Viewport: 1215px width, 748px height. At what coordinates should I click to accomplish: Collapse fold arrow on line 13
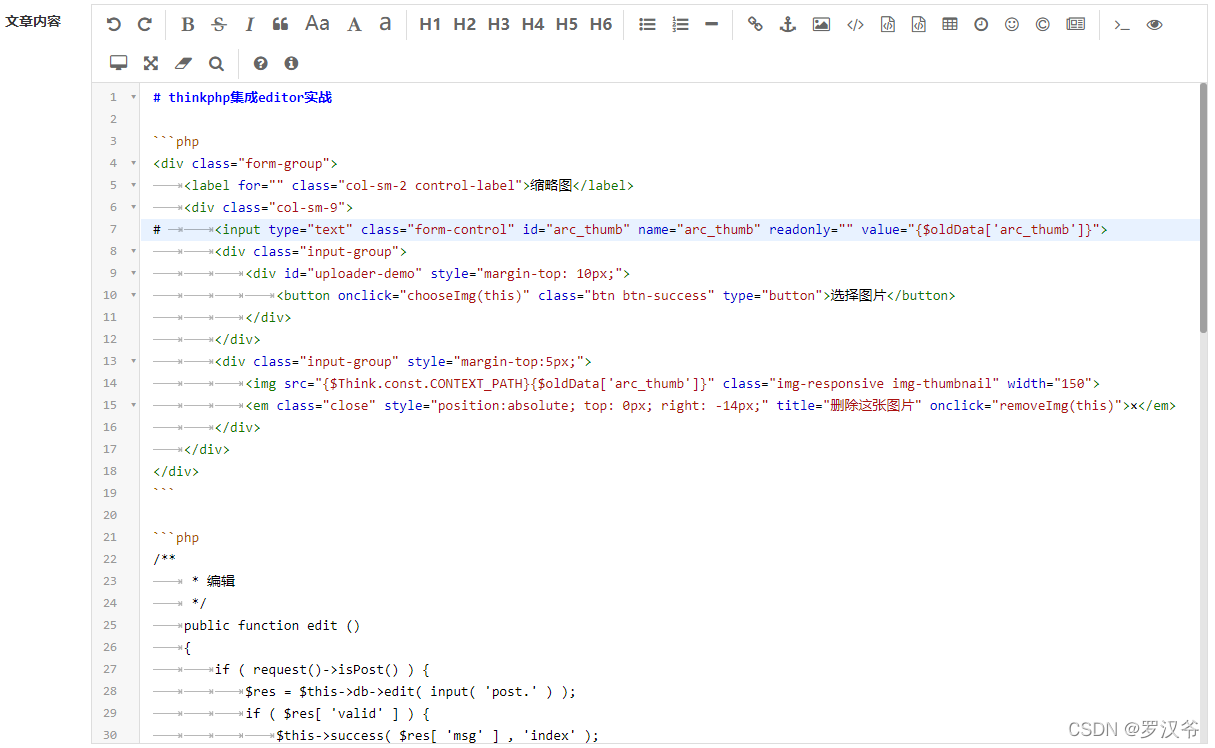coord(133,361)
